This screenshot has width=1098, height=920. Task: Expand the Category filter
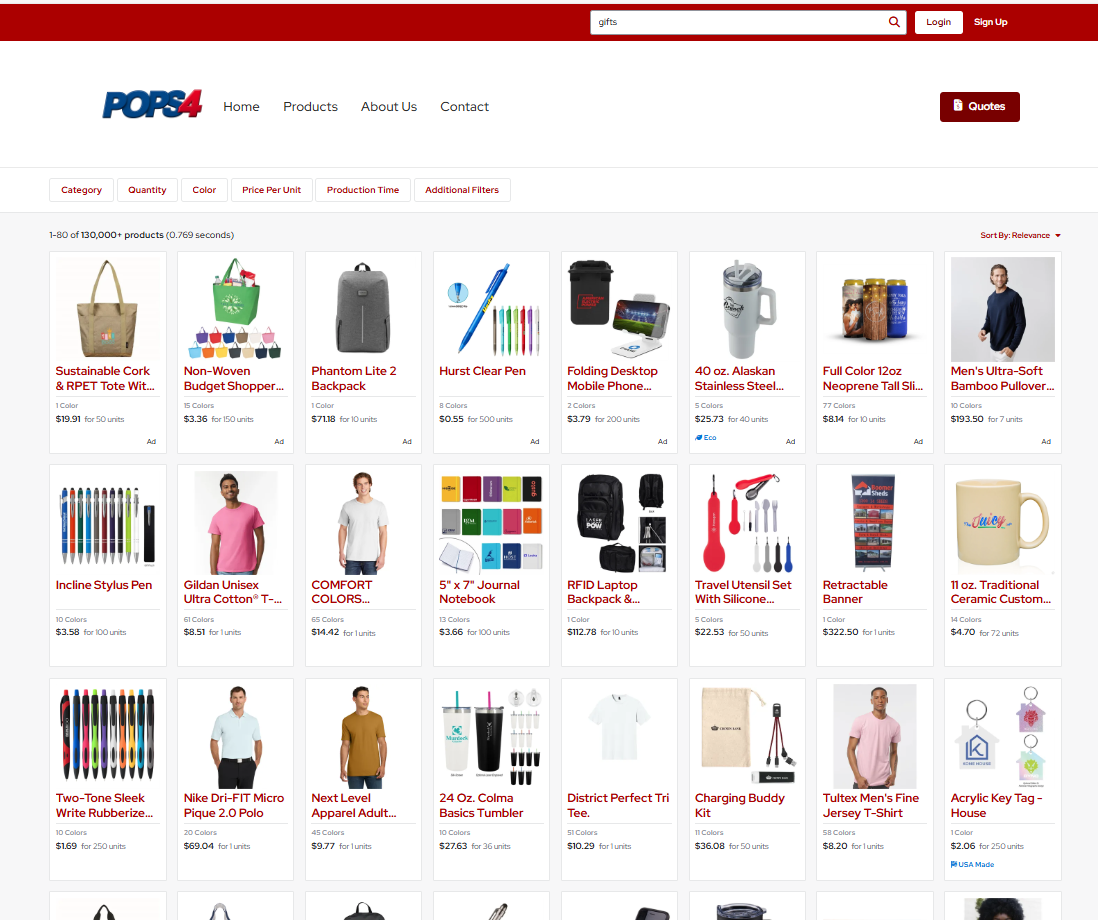[81, 190]
